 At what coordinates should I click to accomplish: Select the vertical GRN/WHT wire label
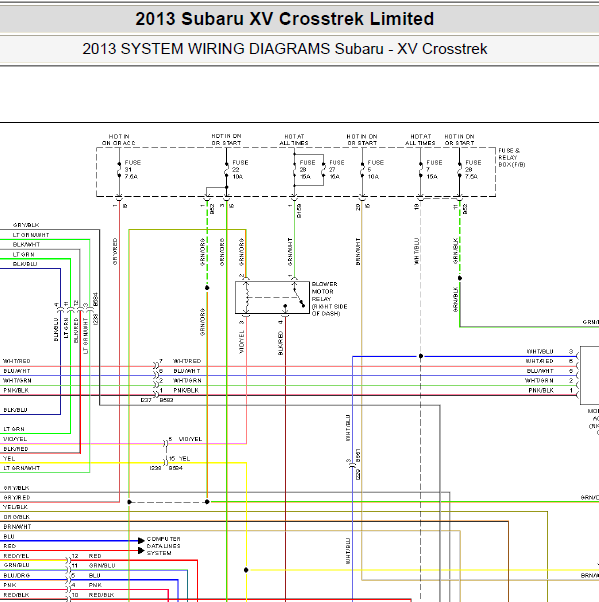(x=290, y=252)
